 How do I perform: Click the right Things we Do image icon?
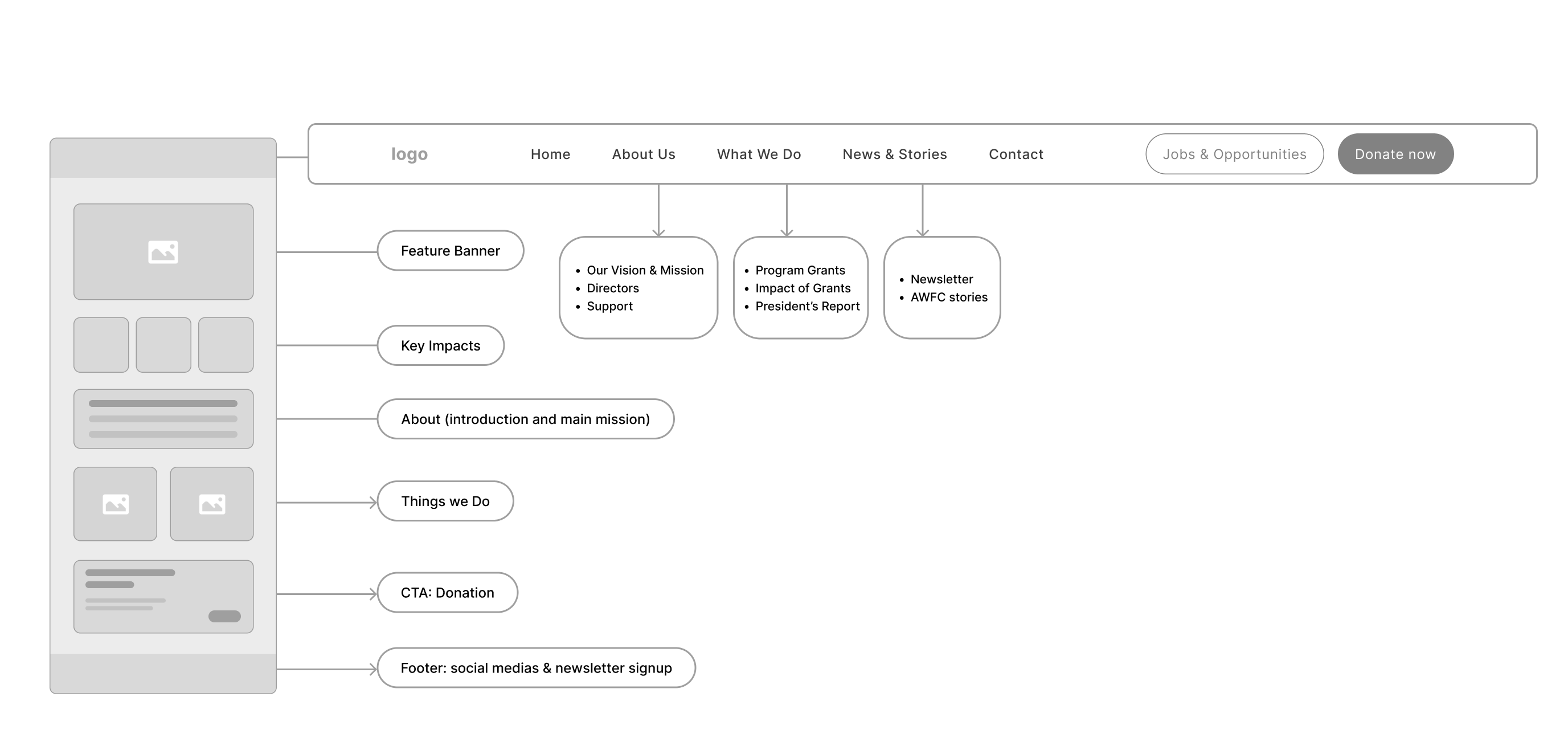212,504
